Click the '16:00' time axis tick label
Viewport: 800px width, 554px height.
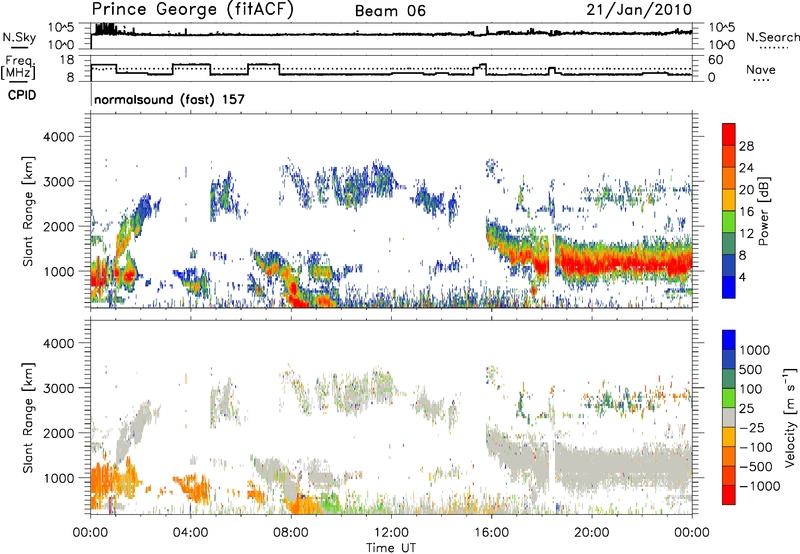pyautogui.click(x=491, y=533)
